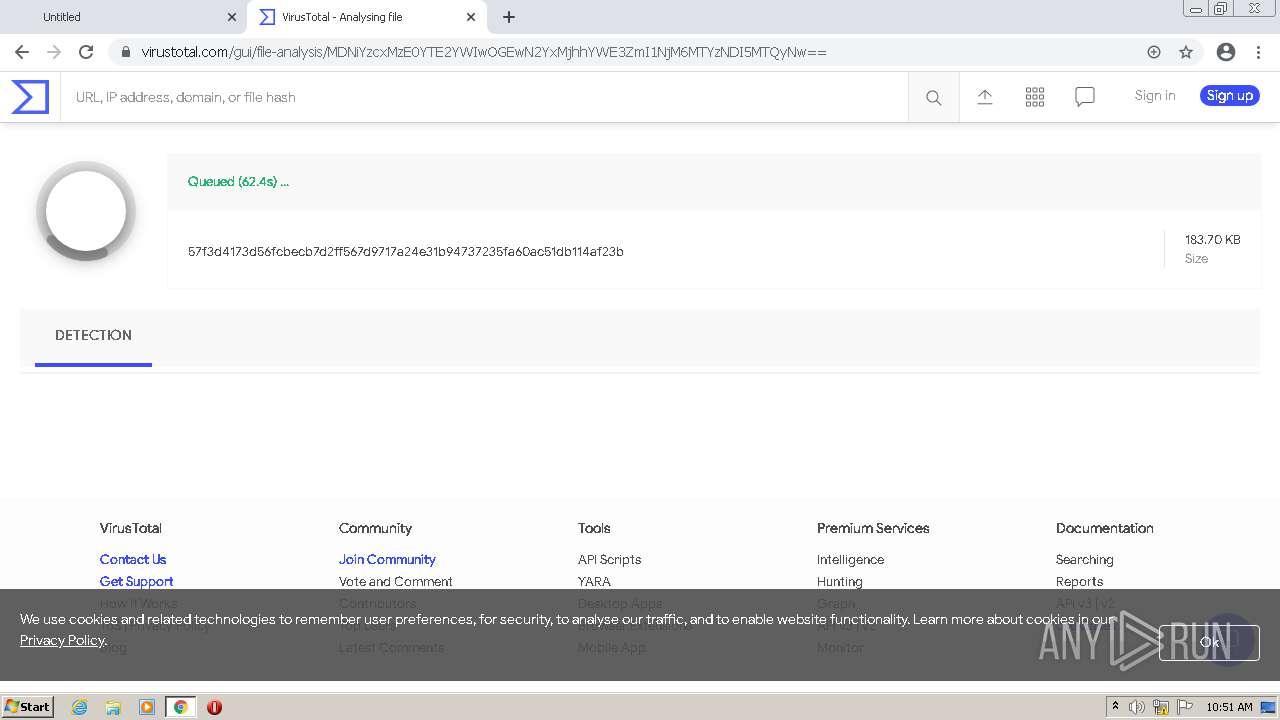Viewport: 1280px width, 720px height.
Task: Click the VirusTotal logo icon
Action: click(30, 97)
